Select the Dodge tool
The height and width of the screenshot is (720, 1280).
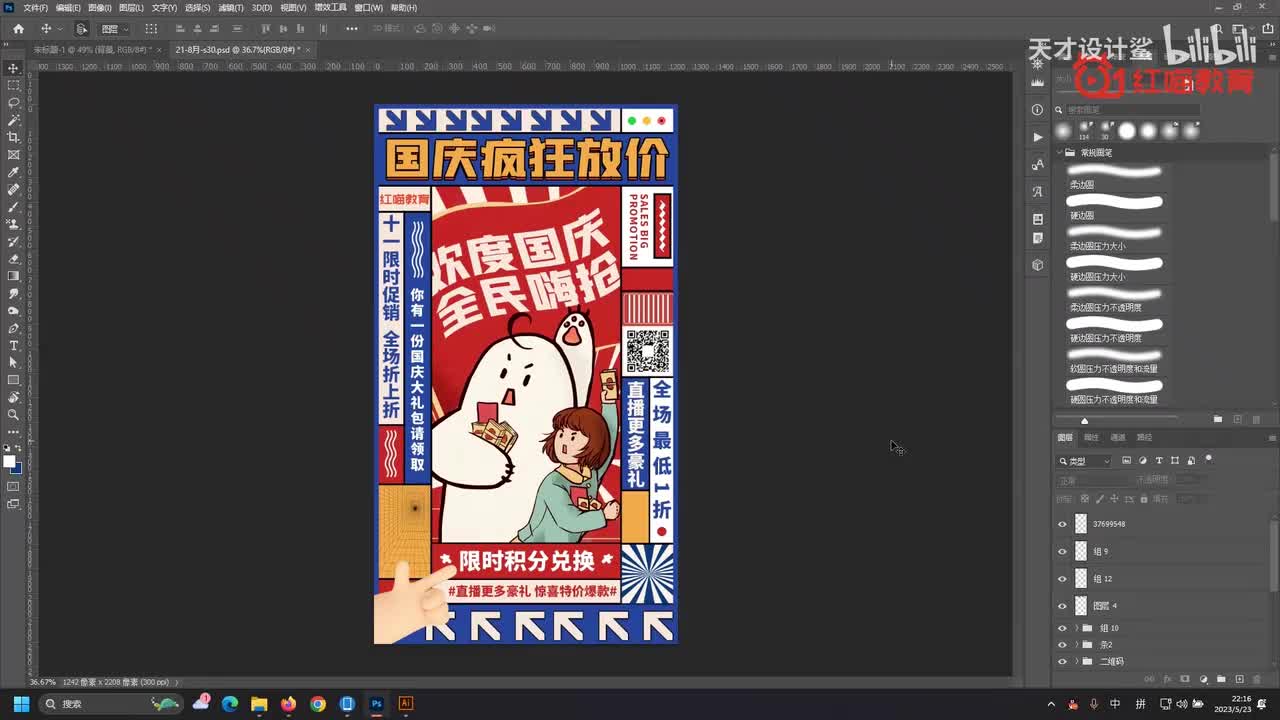(13, 311)
